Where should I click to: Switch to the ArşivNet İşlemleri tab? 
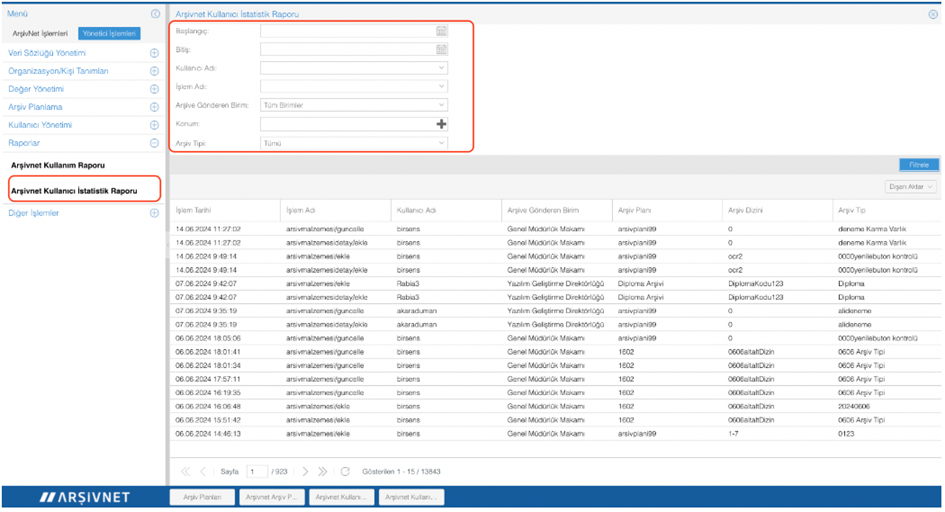(x=38, y=34)
